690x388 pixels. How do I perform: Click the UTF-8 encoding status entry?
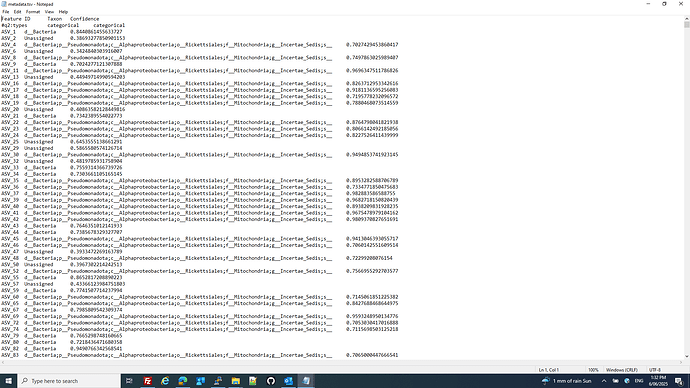654,370
